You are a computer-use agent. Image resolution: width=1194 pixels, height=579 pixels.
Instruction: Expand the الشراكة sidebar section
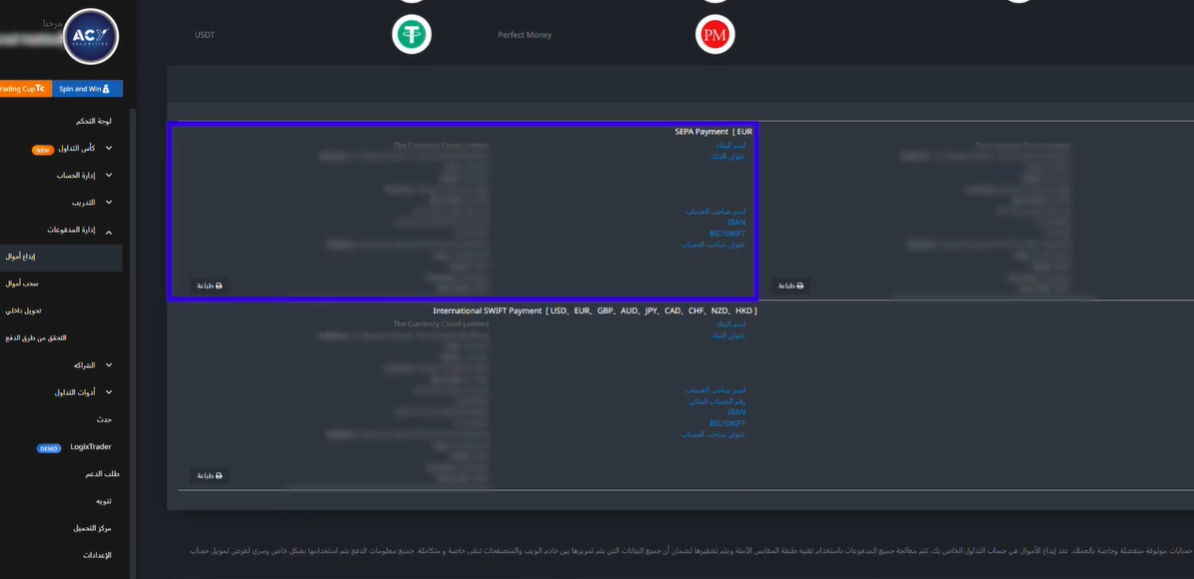point(109,365)
